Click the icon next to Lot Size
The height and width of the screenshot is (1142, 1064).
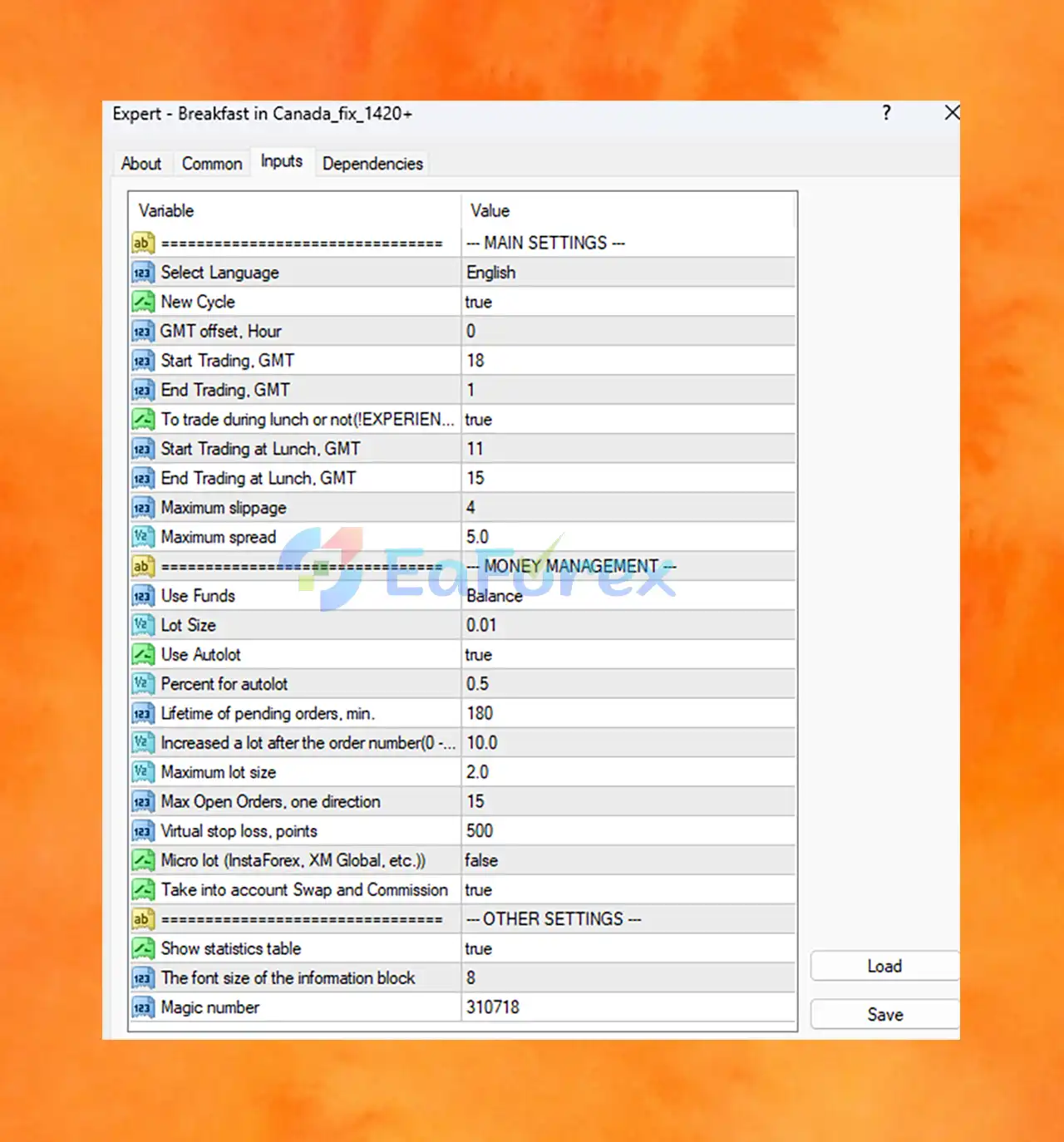(143, 625)
